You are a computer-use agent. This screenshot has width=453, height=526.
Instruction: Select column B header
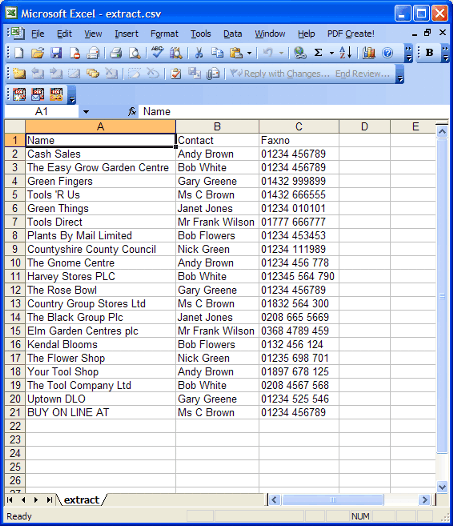click(x=217, y=127)
